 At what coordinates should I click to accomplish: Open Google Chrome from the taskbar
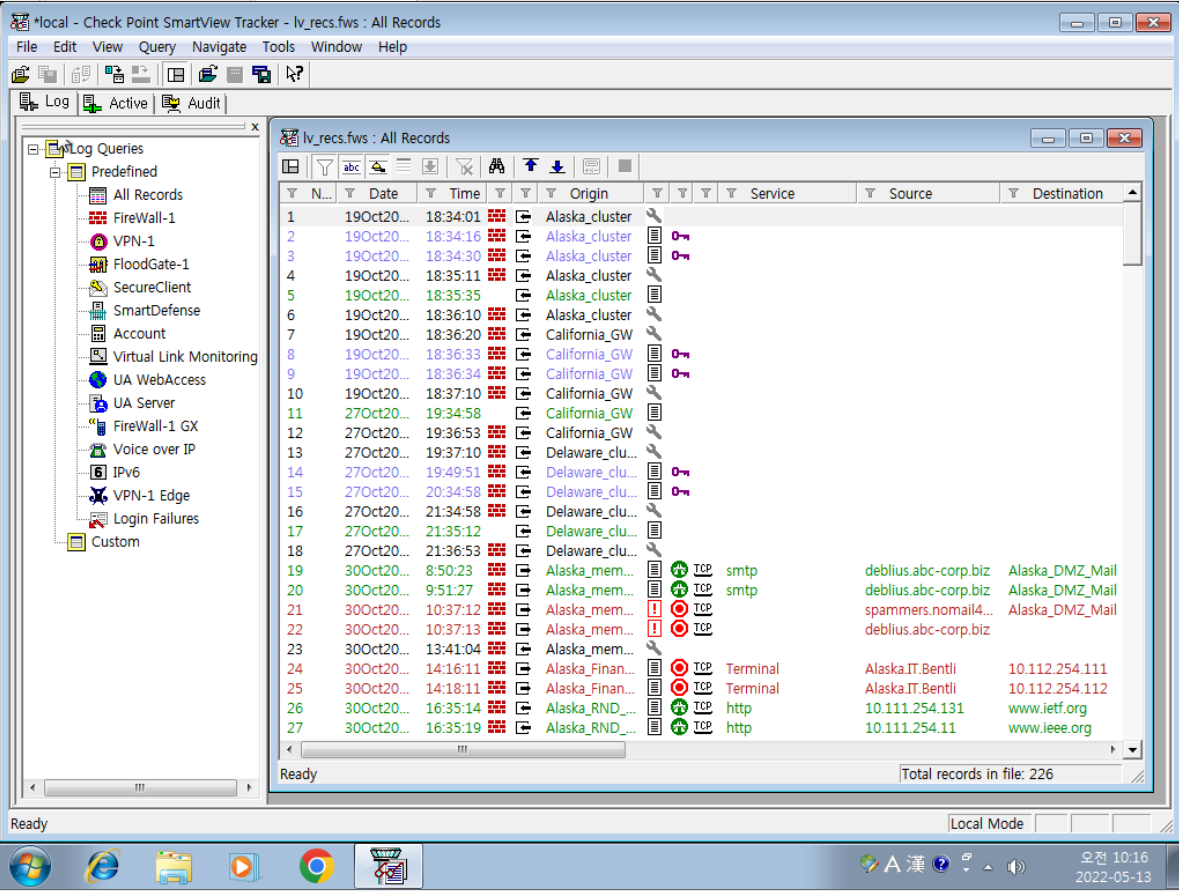point(317,866)
